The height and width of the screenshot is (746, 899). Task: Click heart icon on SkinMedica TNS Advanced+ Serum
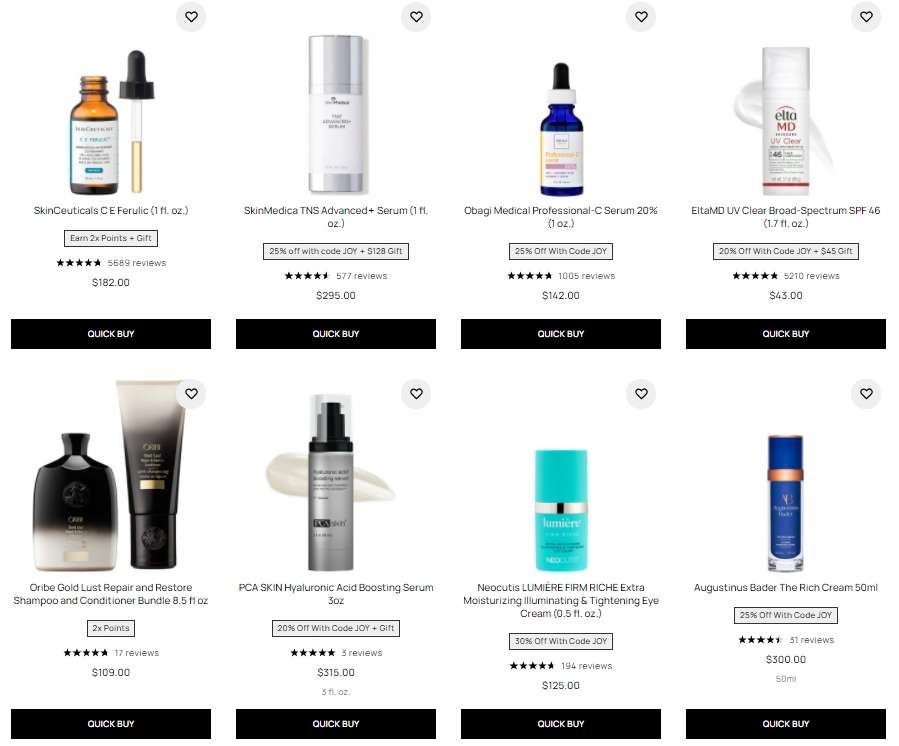(x=416, y=17)
